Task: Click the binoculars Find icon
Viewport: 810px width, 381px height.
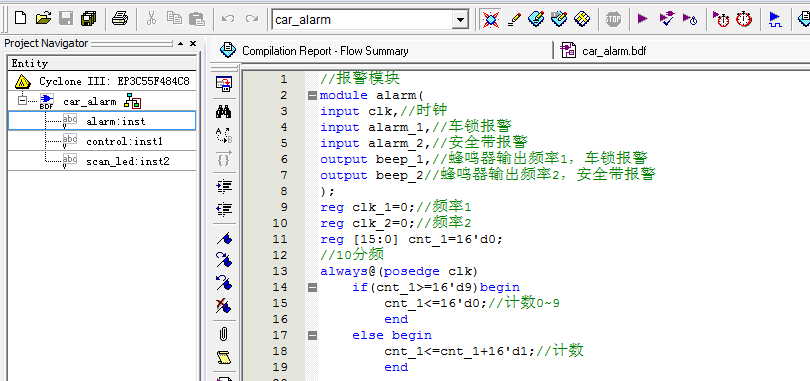Action: point(223,111)
